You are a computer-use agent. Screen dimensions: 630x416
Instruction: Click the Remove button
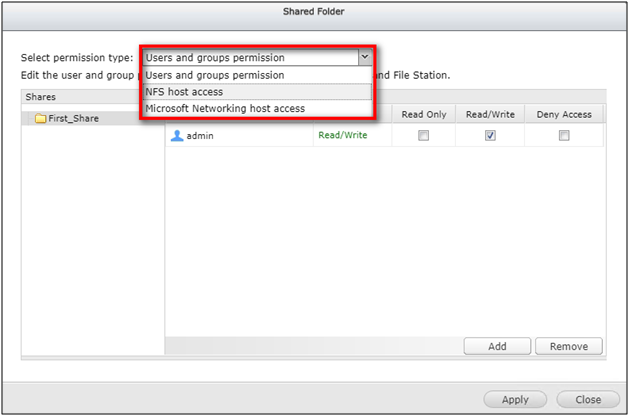point(569,346)
